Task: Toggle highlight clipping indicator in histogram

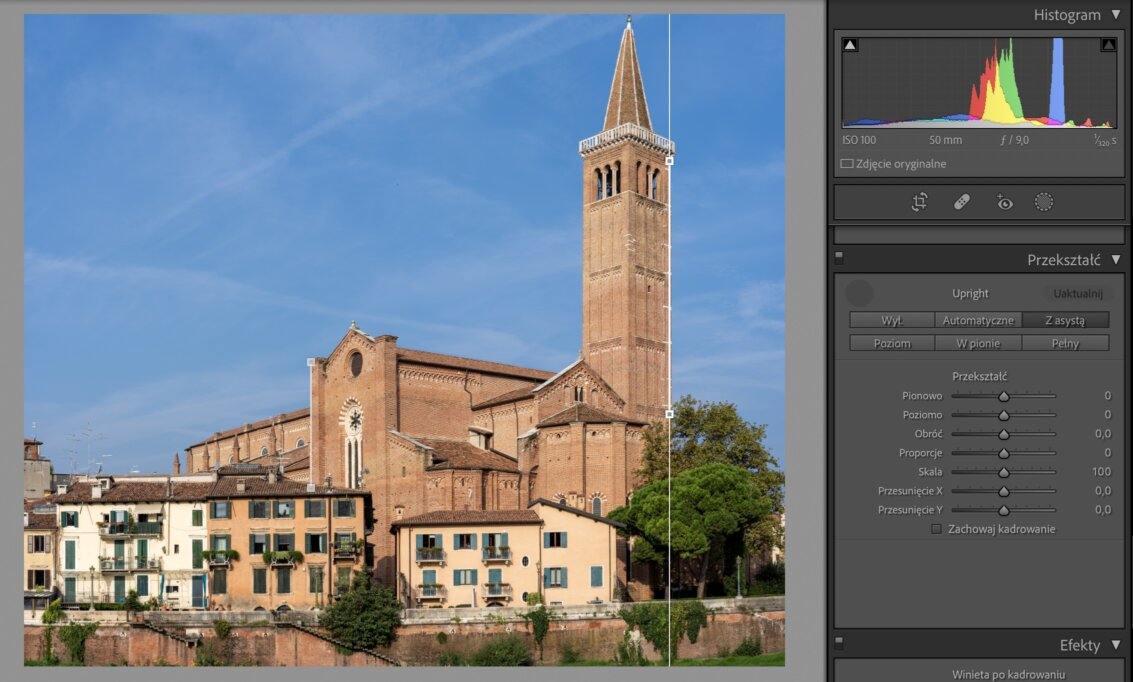Action: [1108, 45]
